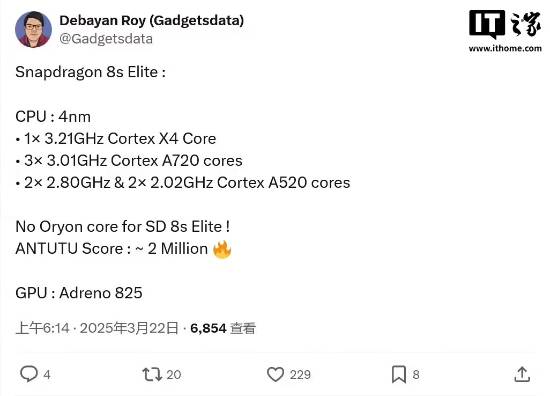The image size is (550, 396).
Task: Click the 6,854 views count
Action: point(208,328)
